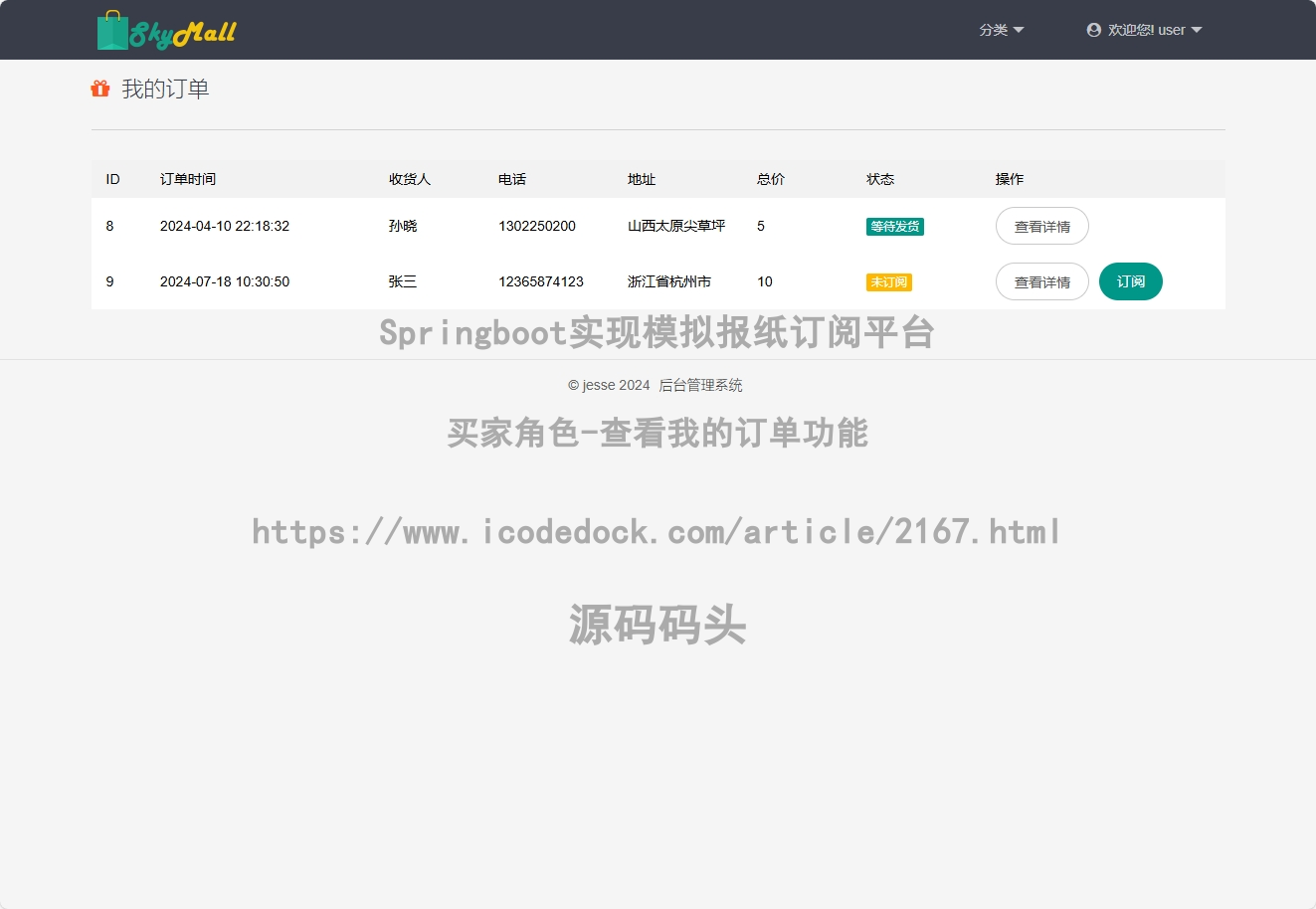Click the © jesse 2024 footer text
The width and height of the screenshot is (1316, 909).
click(x=609, y=385)
